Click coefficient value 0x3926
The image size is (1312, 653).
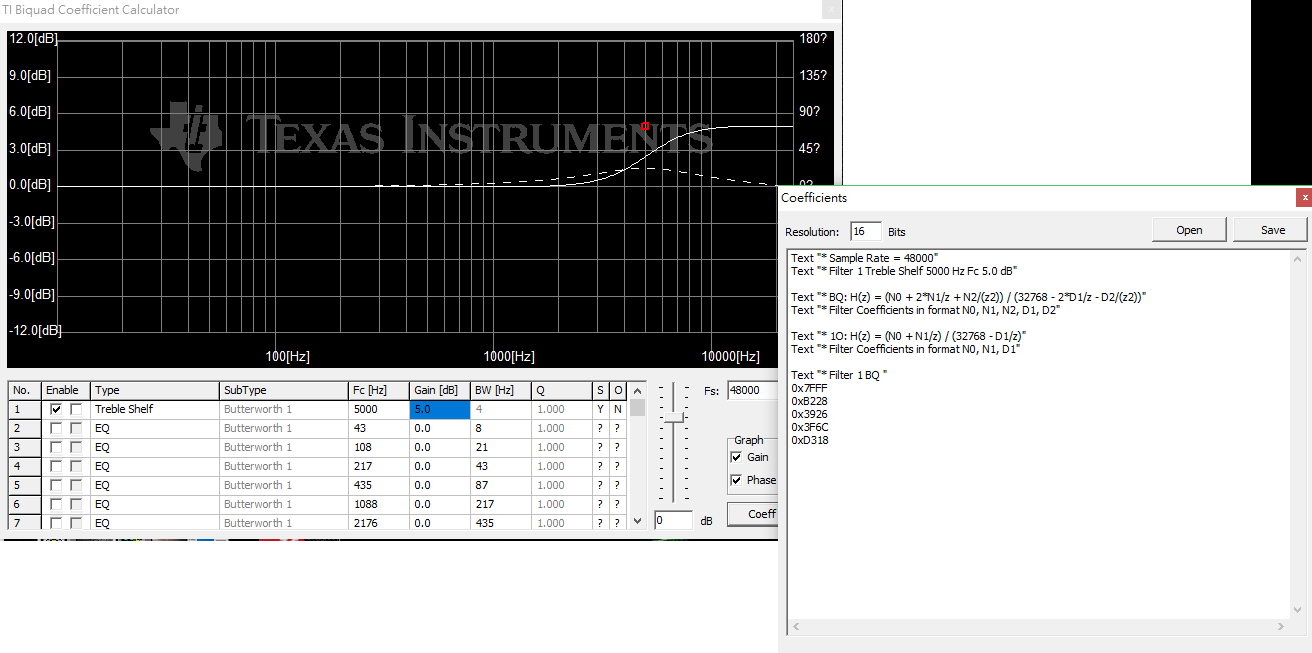809,414
